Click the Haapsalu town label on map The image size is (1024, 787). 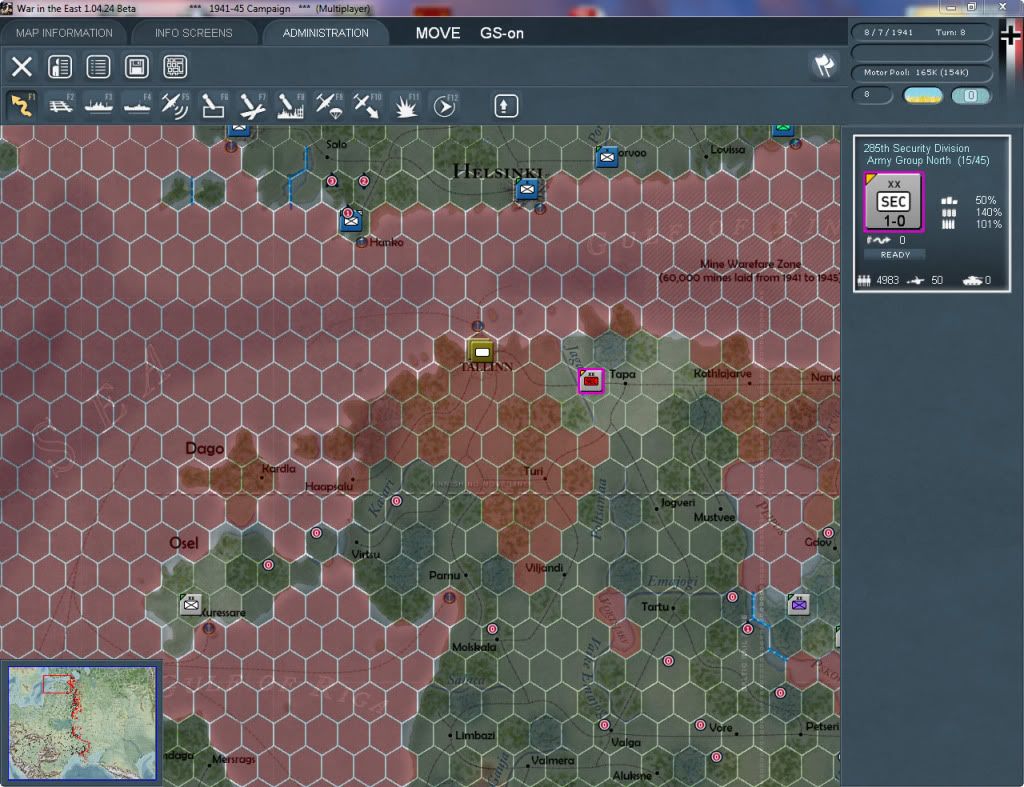[328, 487]
